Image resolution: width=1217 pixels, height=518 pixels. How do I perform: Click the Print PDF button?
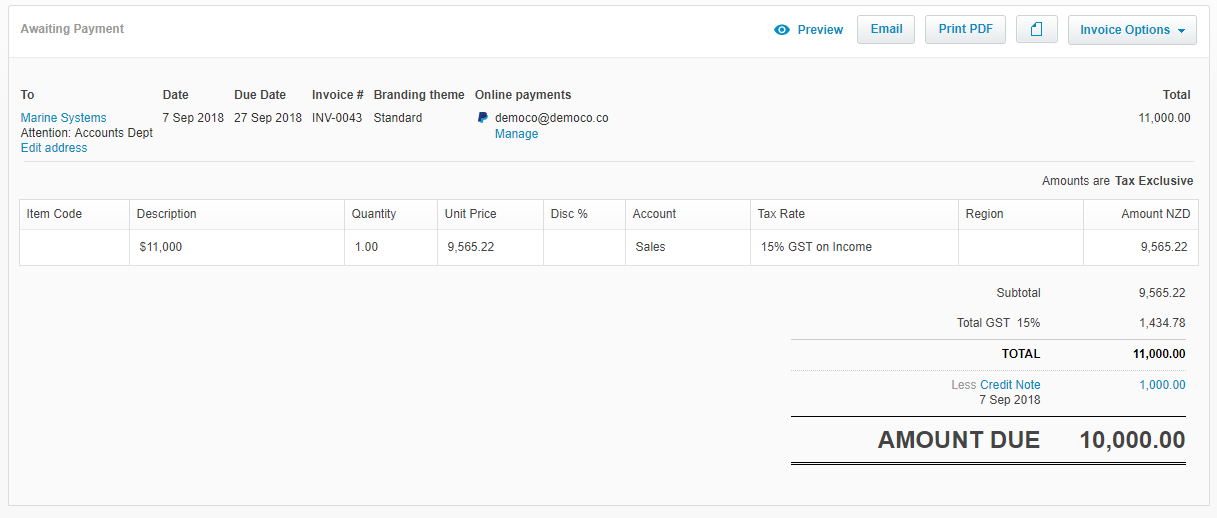[965, 29]
